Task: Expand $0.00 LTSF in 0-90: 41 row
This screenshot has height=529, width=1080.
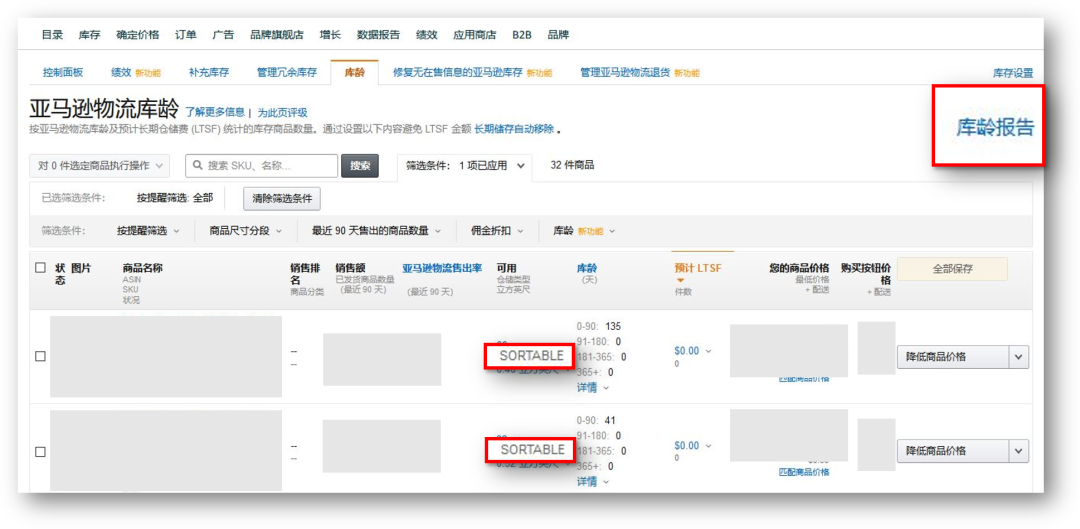Action: pyautogui.click(x=692, y=445)
